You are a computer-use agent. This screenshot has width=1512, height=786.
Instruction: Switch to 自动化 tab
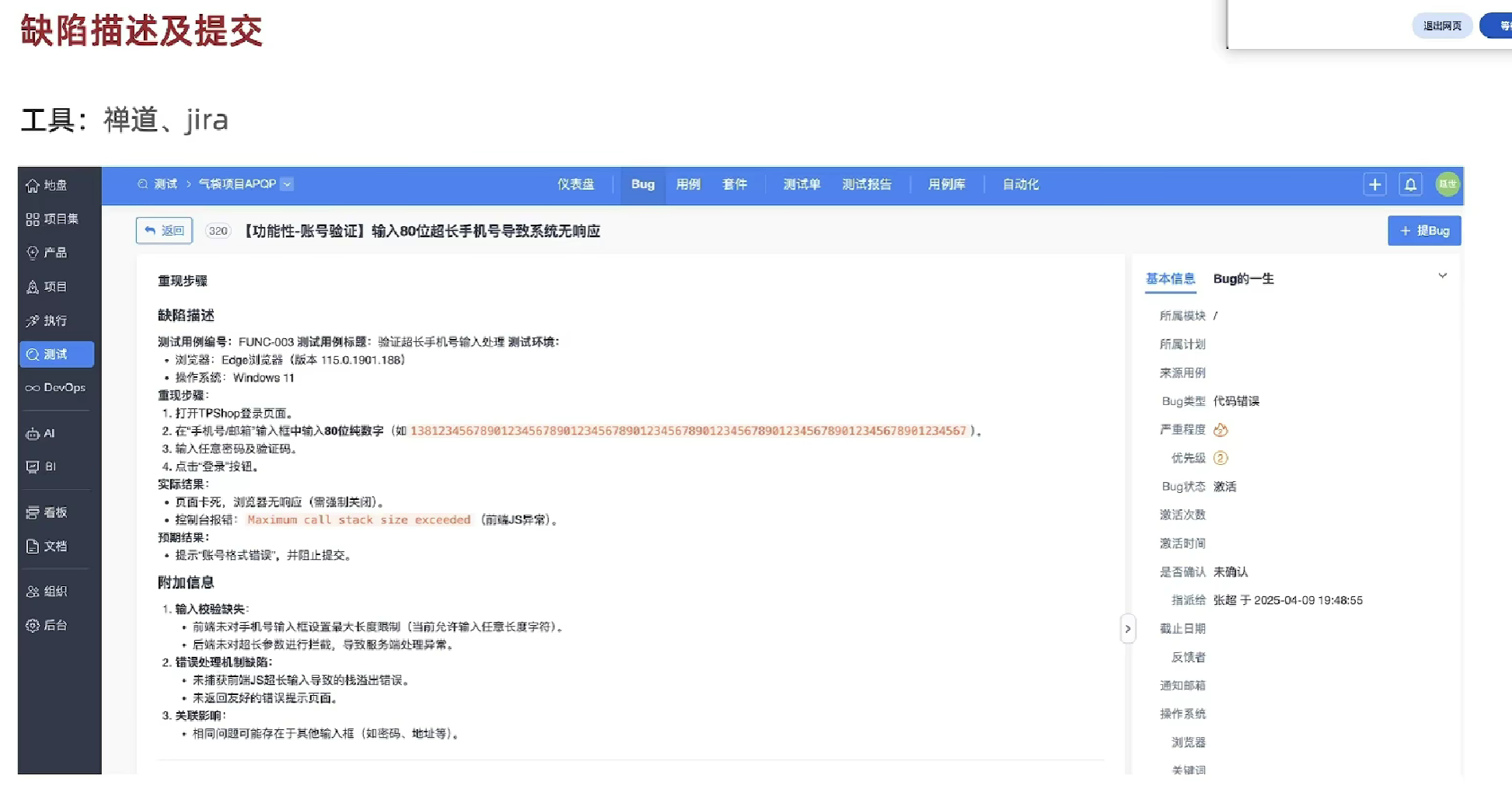pos(1020,185)
